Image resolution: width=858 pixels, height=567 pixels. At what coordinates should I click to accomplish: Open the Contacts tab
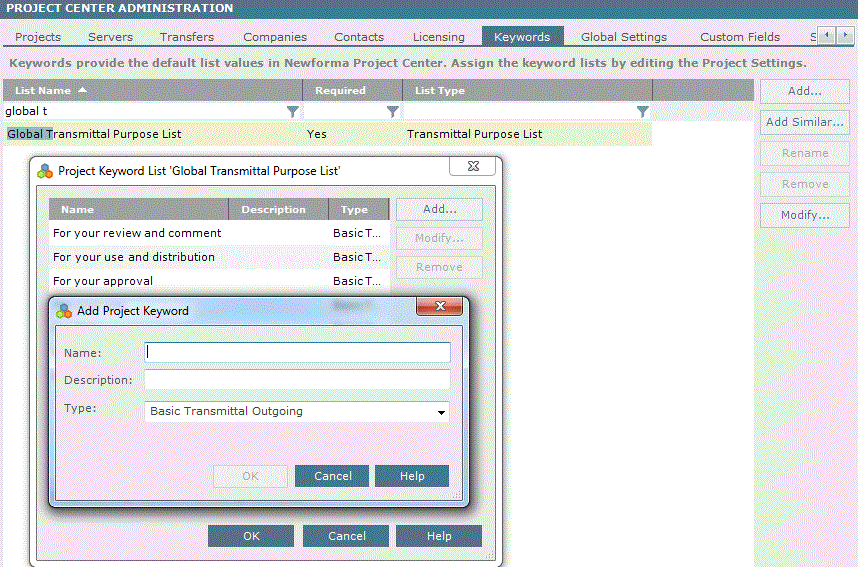(x=359, y=37)
